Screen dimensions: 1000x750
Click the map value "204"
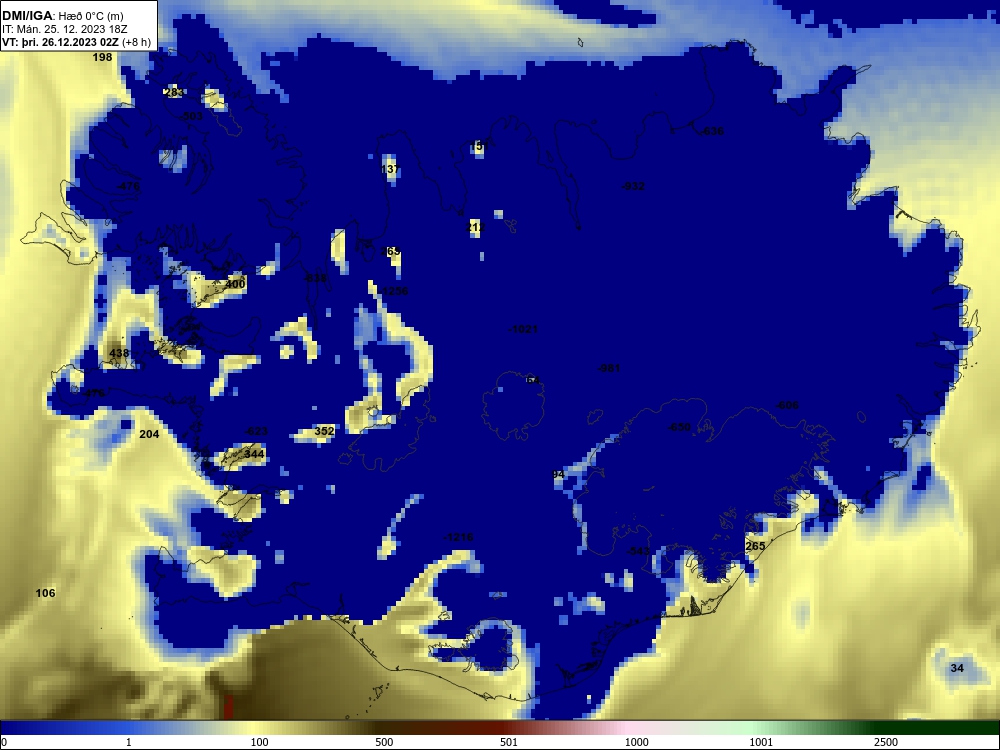coord(149,434)
